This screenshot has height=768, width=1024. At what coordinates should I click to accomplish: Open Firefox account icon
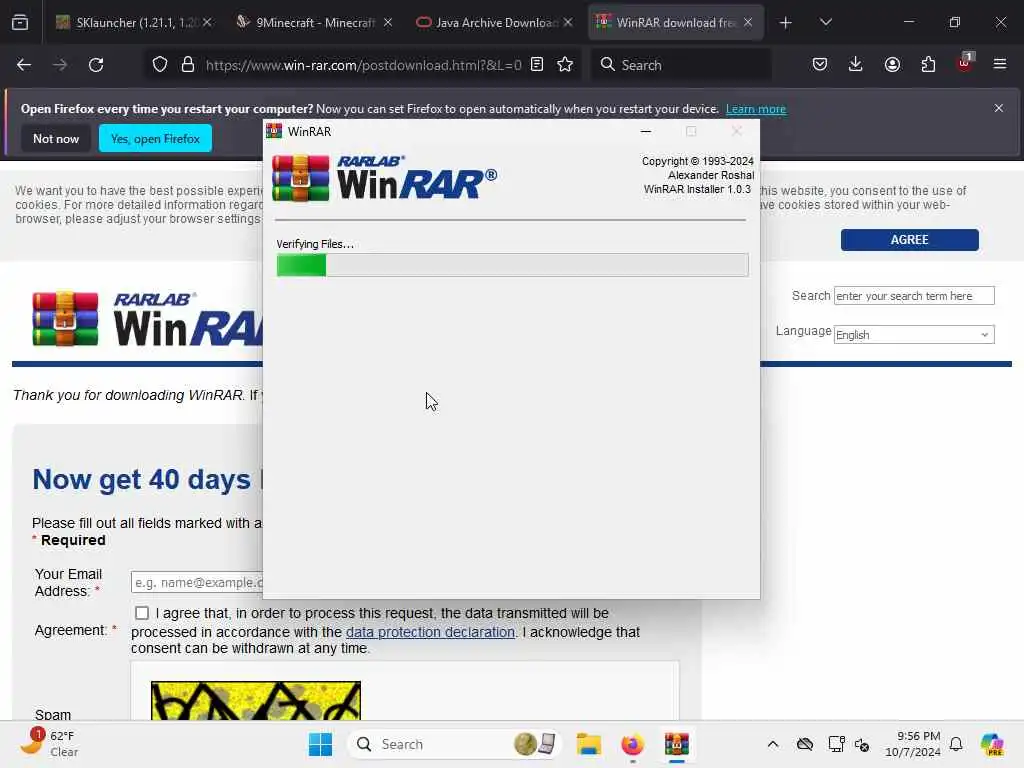(x=892, y=65)
